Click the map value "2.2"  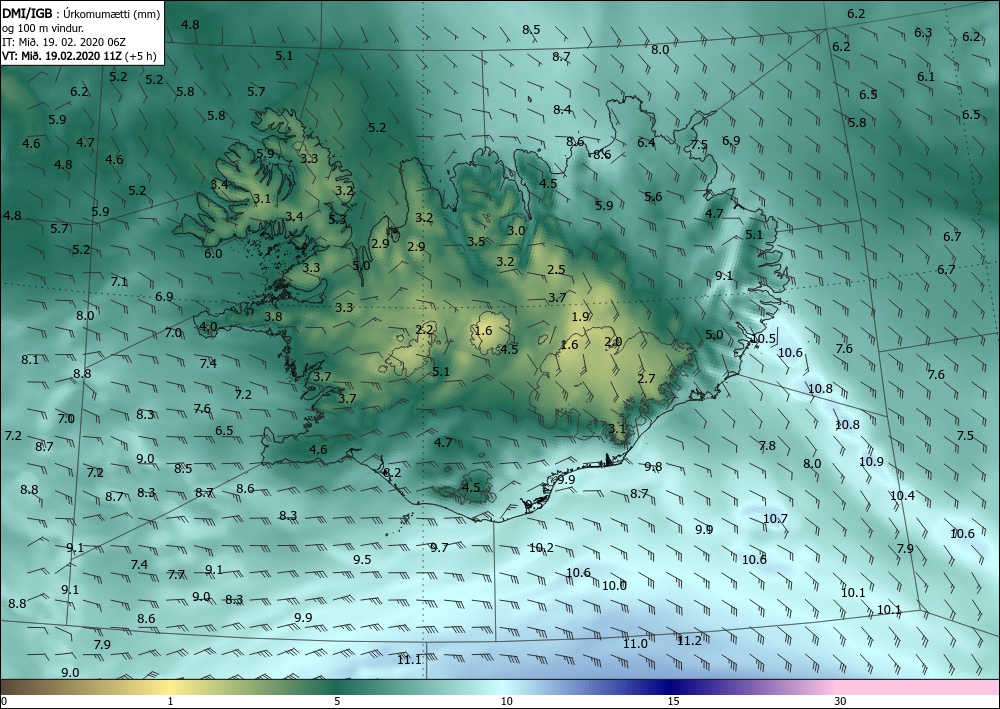click(424, 330)
